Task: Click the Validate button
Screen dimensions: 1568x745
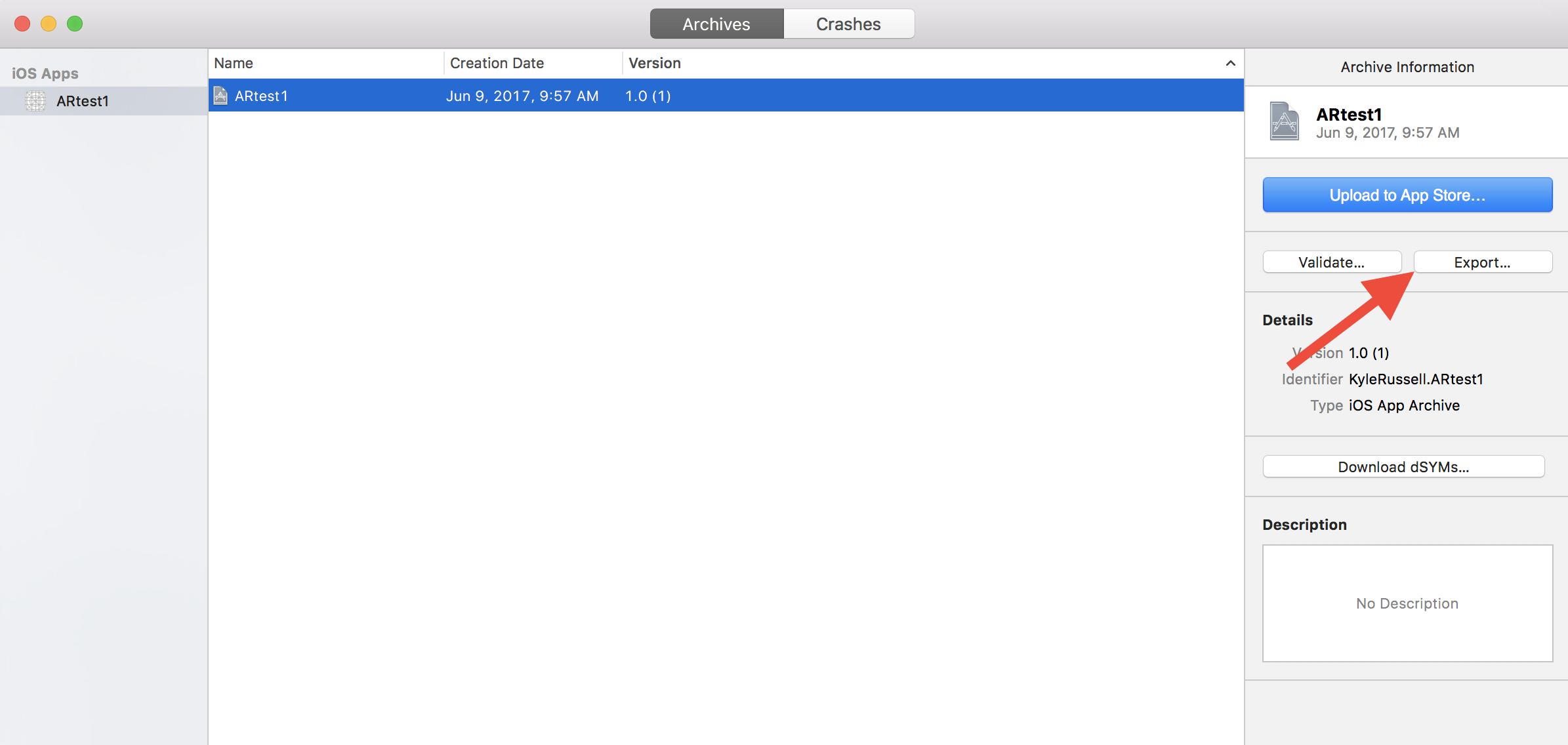Action: [1331, 262]
